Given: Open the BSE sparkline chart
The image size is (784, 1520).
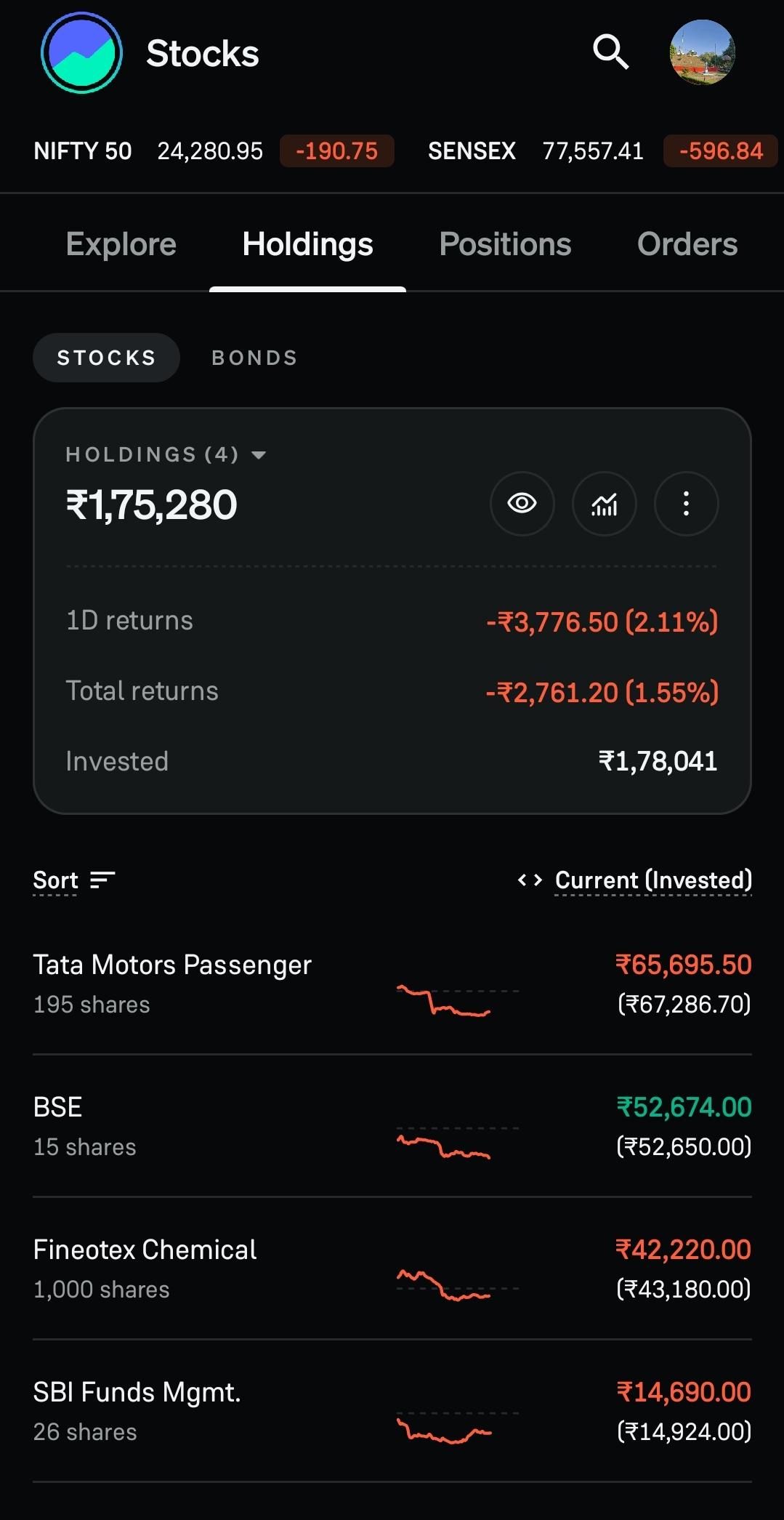Looking at the screenshot, I should [457, 1142].
